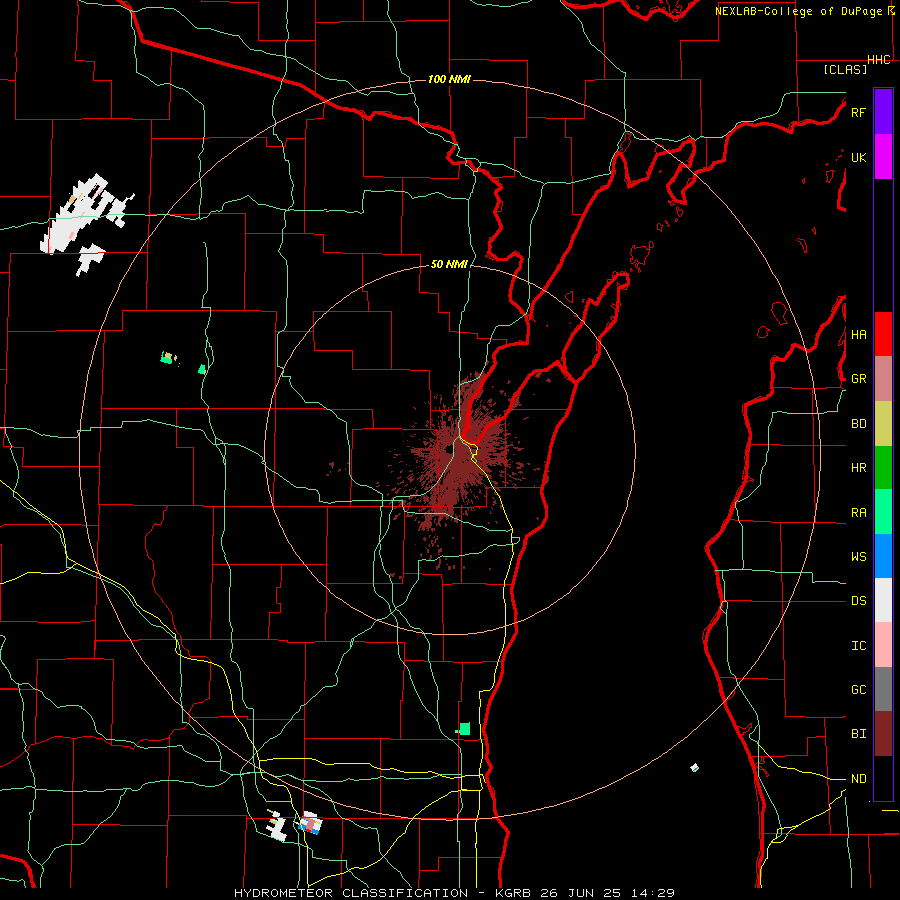Click the RA light green legend swatch

point(883,512)
